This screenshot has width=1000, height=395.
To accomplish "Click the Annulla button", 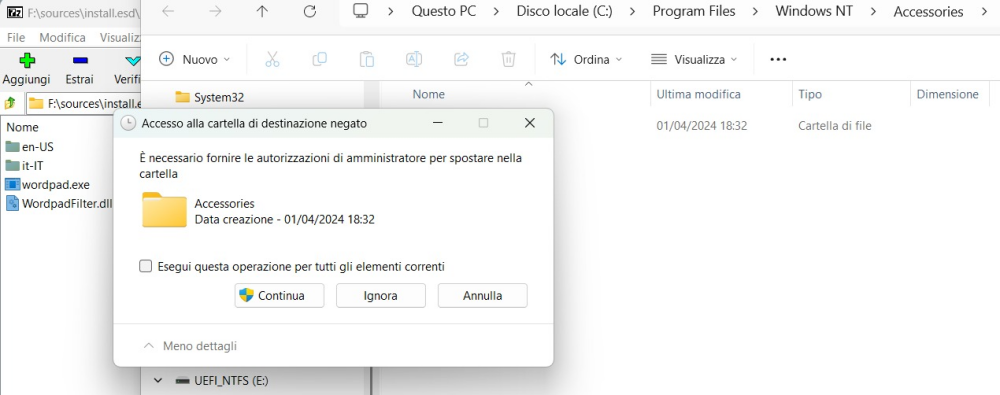I will click(x=482, y=295).
